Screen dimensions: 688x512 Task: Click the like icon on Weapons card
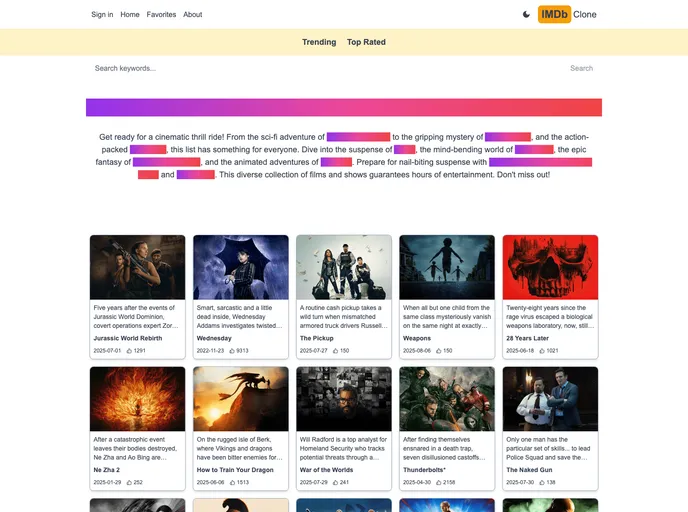(x=439, y=351)
